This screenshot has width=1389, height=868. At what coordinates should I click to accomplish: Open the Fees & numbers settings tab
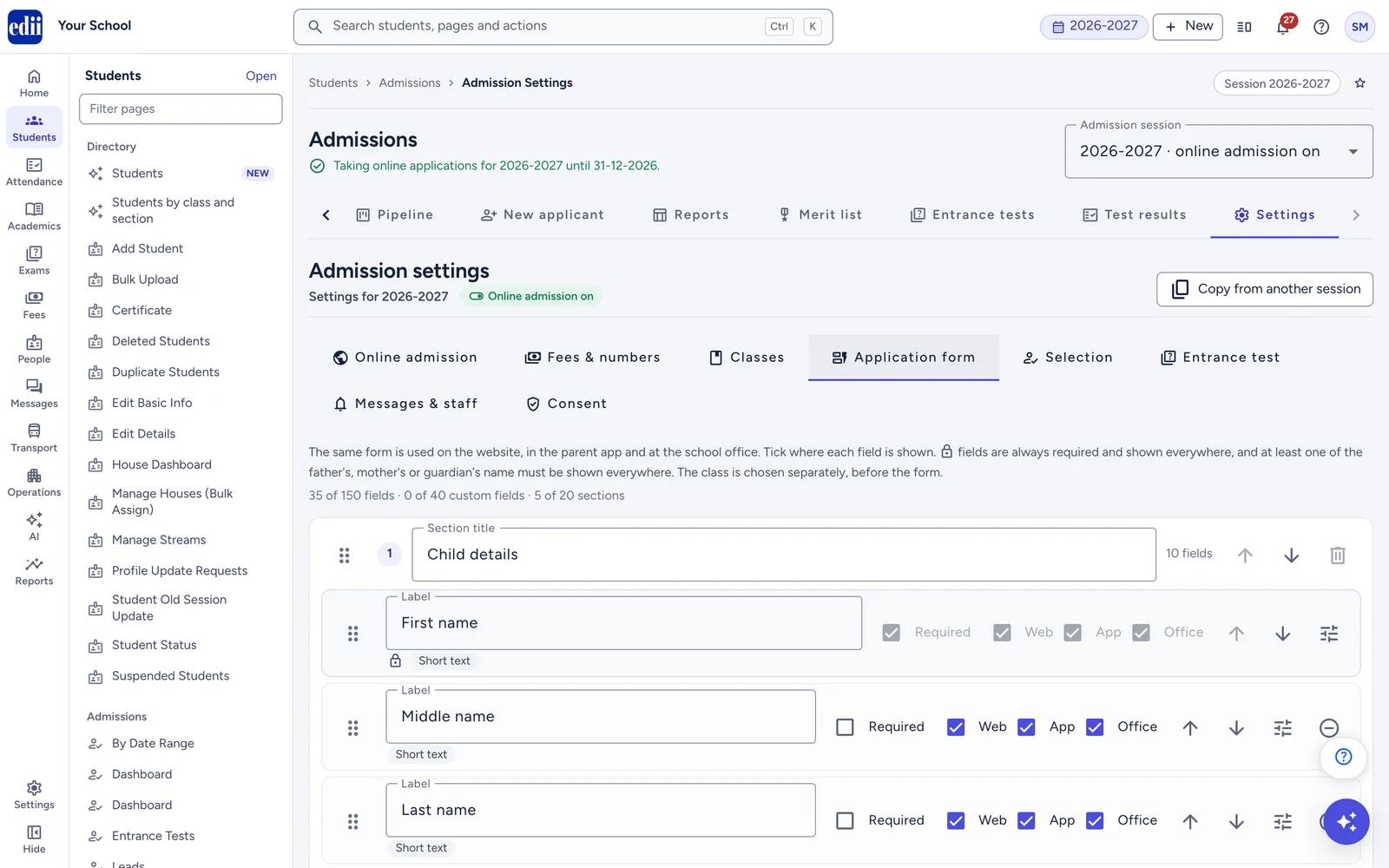point(593,358)
